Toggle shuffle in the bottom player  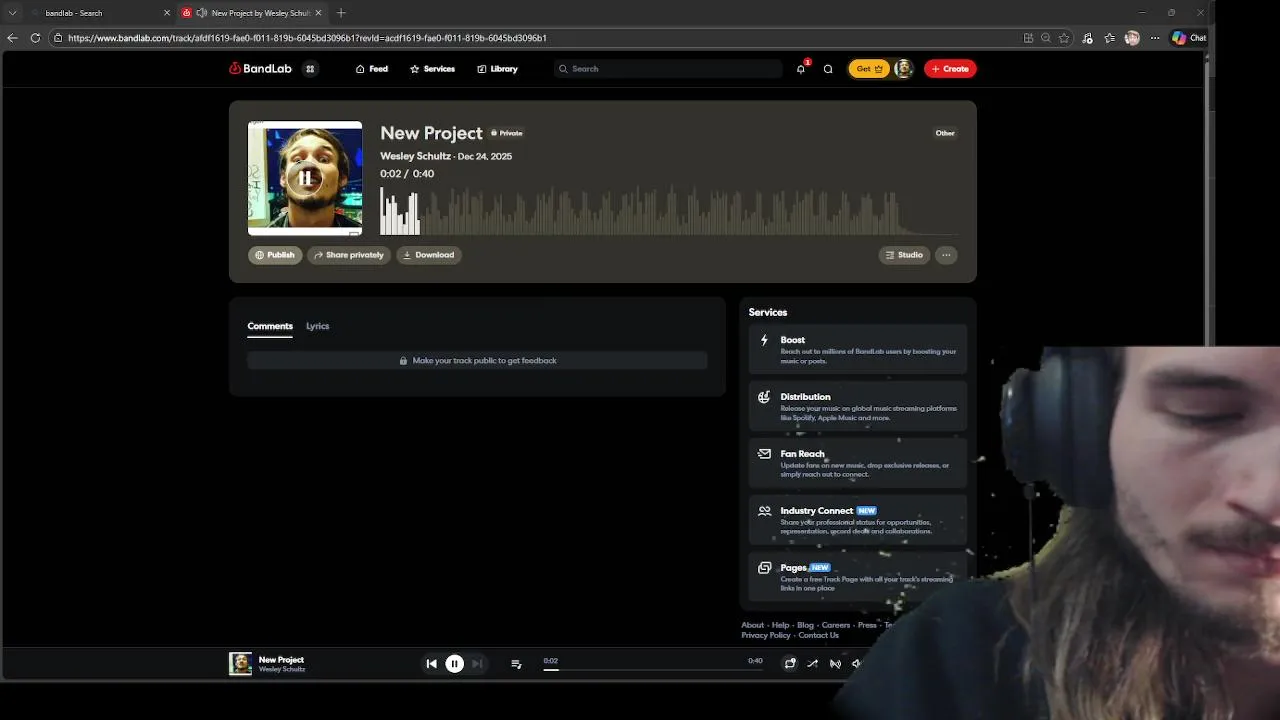click(812, 663)
